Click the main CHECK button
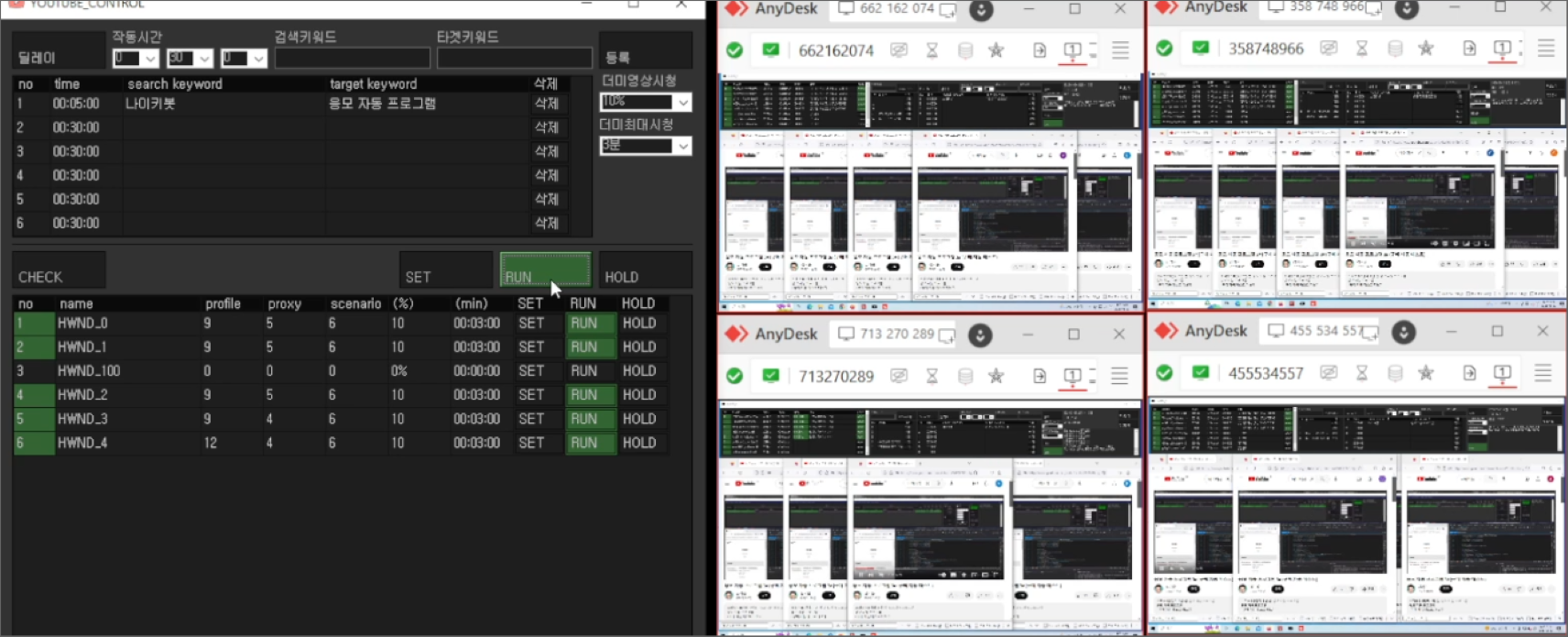Viewport: 1568px width, 637px height. point(59,270)
